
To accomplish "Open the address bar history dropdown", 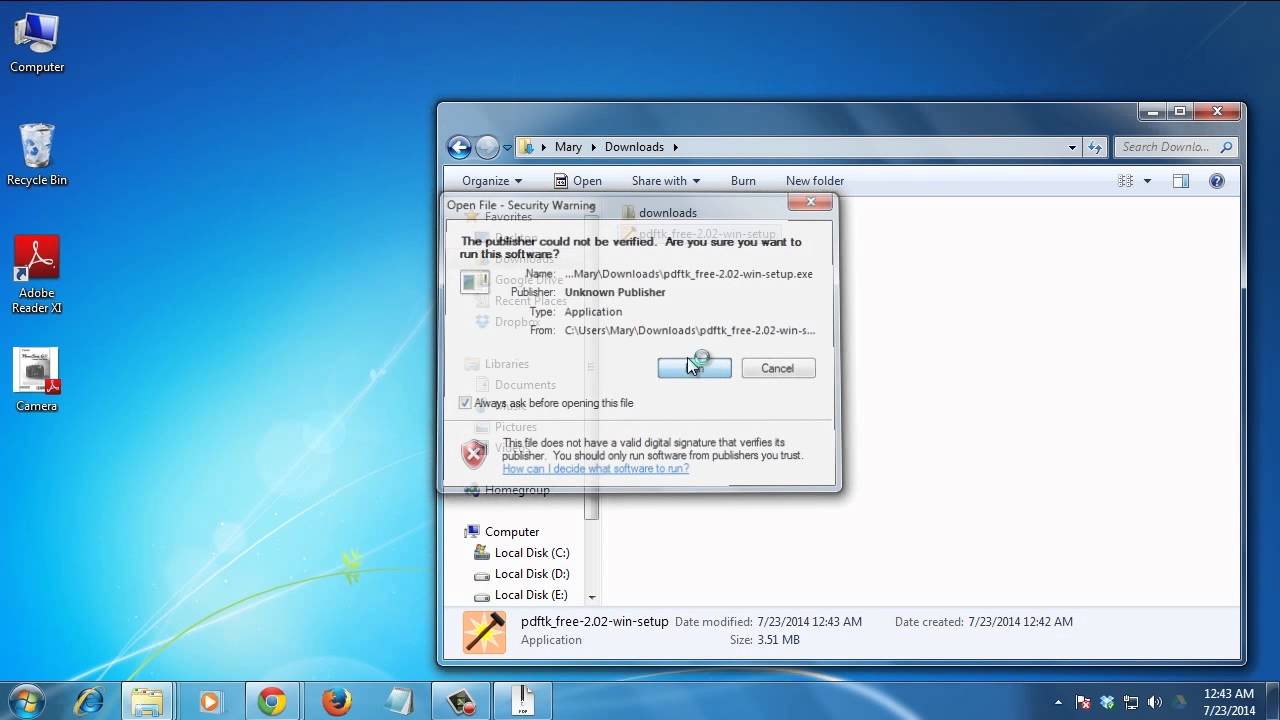I will click(1072, 147).
